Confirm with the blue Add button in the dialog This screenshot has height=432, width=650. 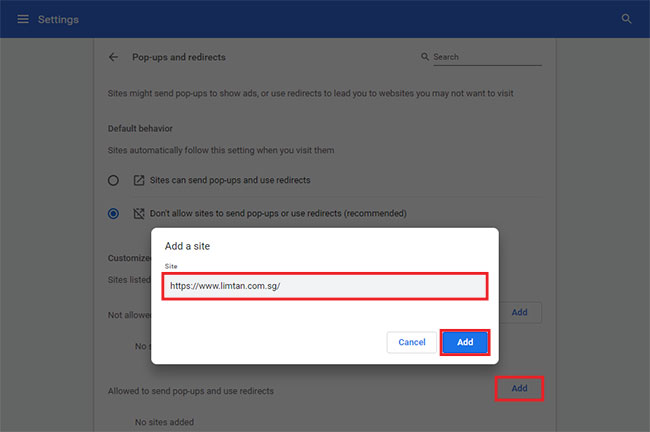pyautogui.click(x=465, y=342)
